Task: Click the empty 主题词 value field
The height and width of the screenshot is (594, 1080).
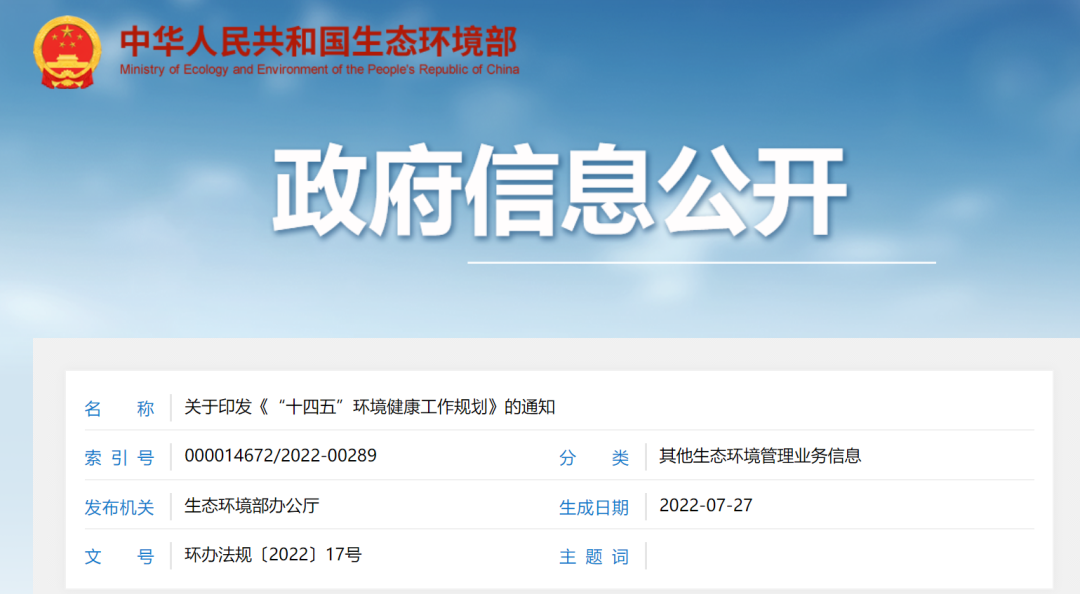Action: [x=840, y=556]
